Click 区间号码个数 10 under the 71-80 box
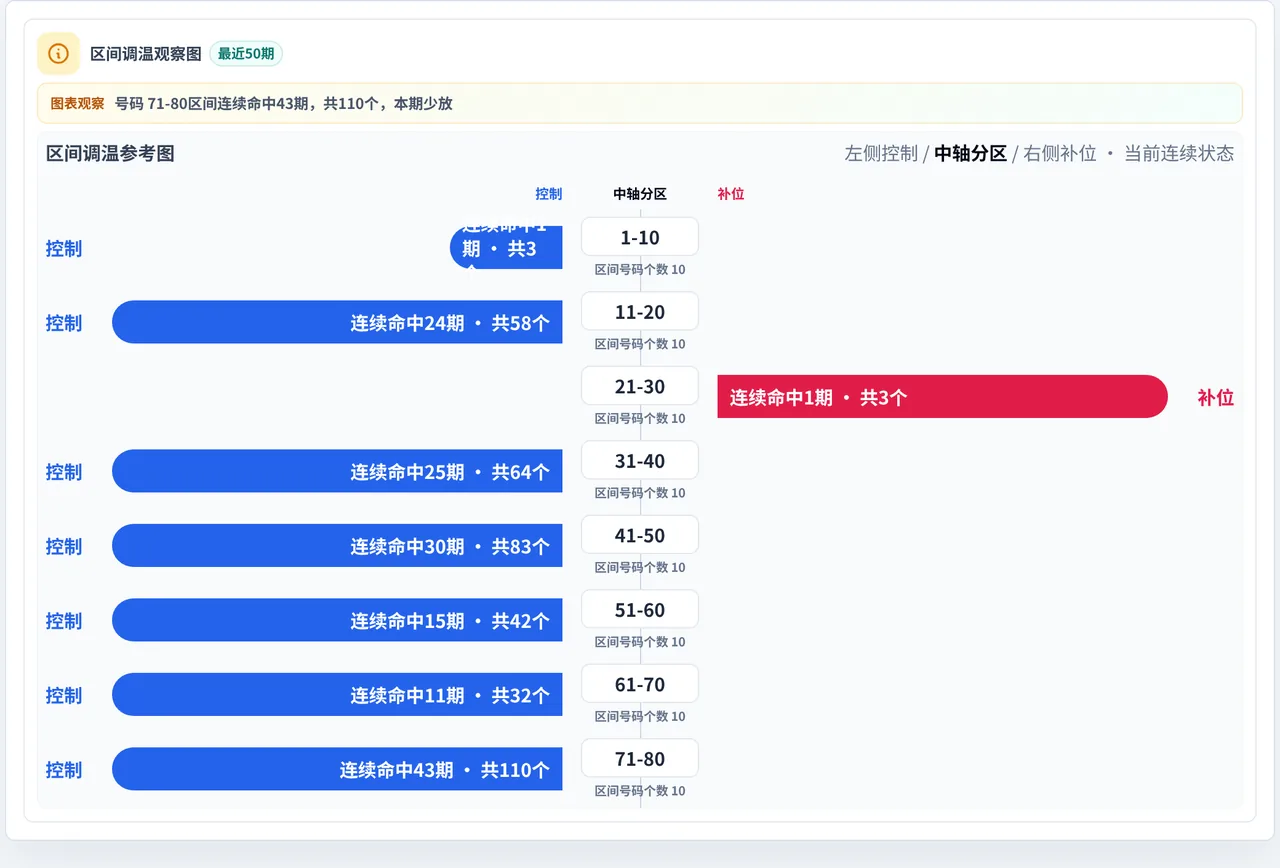Image resolution: width=1280 pixels, height=868 pixels. click(x=640, y=791)
